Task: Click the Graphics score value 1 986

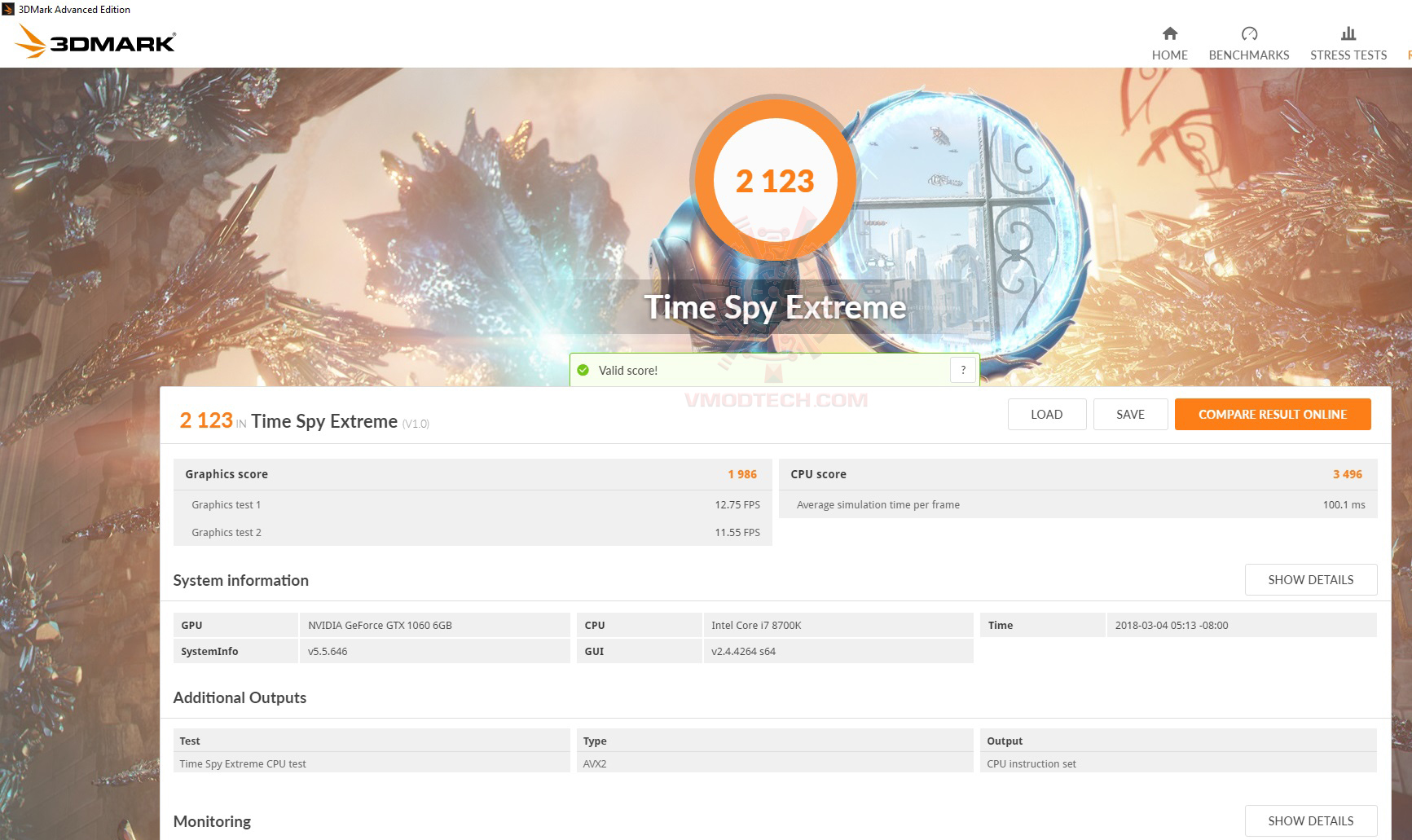Action: tap(742, 474)
